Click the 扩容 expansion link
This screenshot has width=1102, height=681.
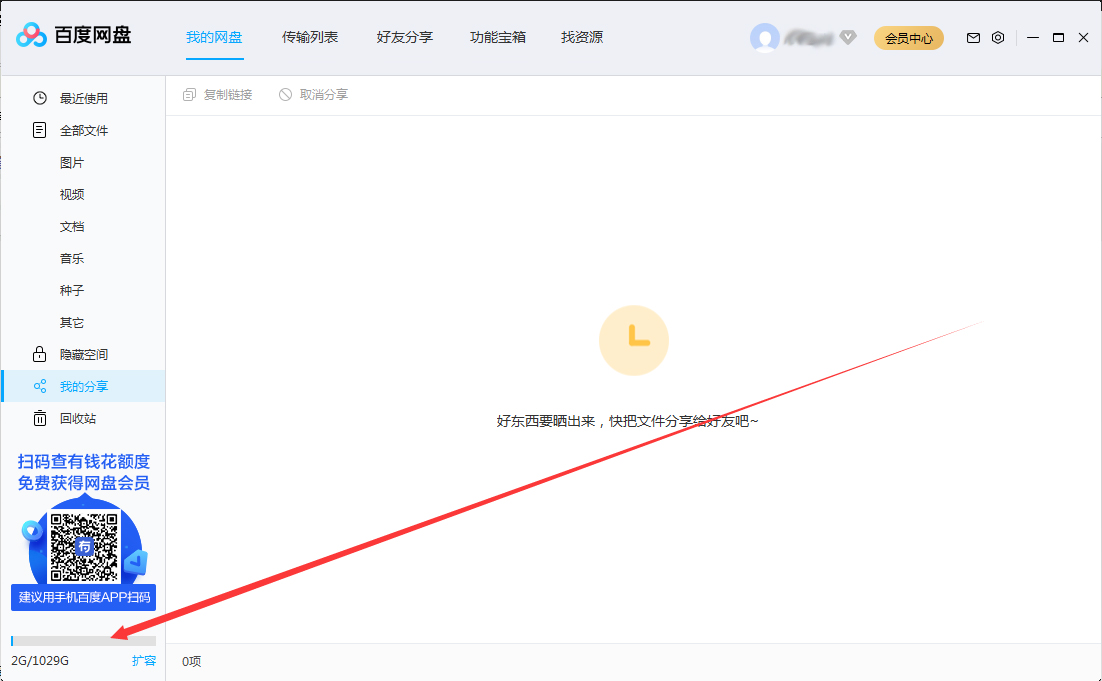[146, 660]
